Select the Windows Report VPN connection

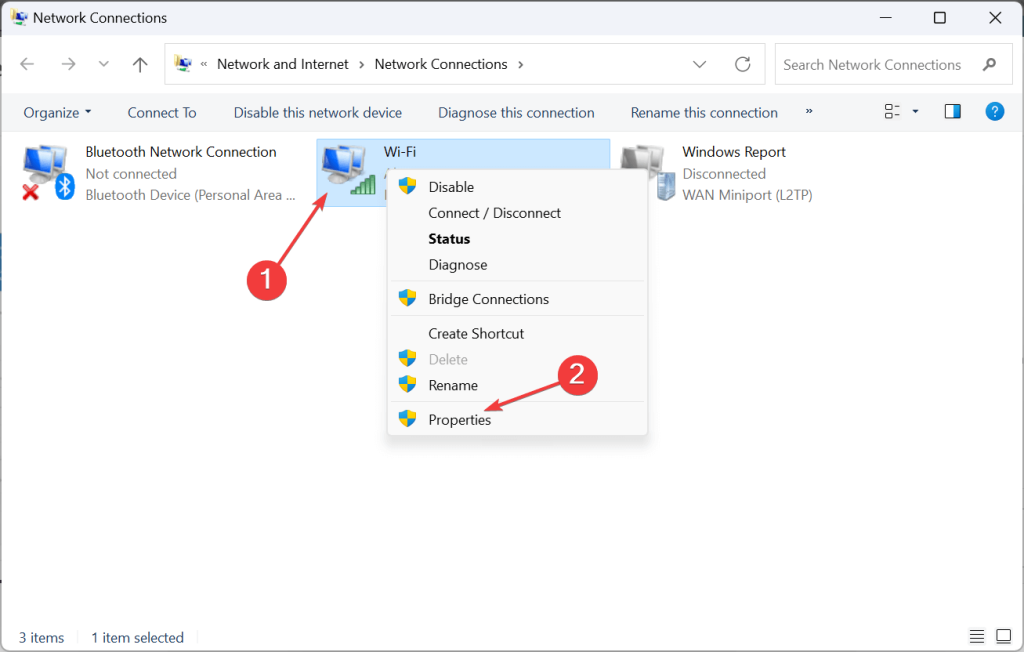point(716,173)
